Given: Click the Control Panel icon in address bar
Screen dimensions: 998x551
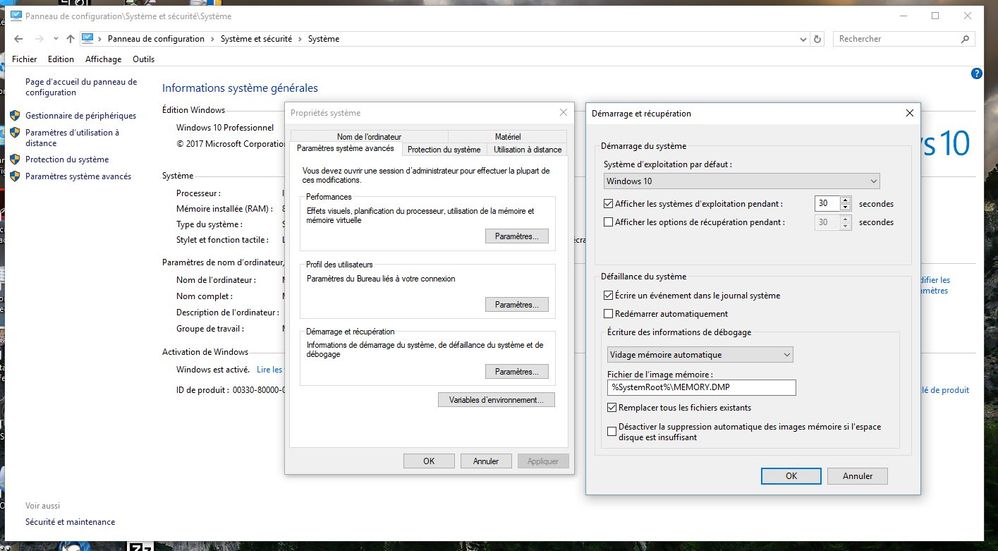Looking at the screenshot, I should (87, 39).
